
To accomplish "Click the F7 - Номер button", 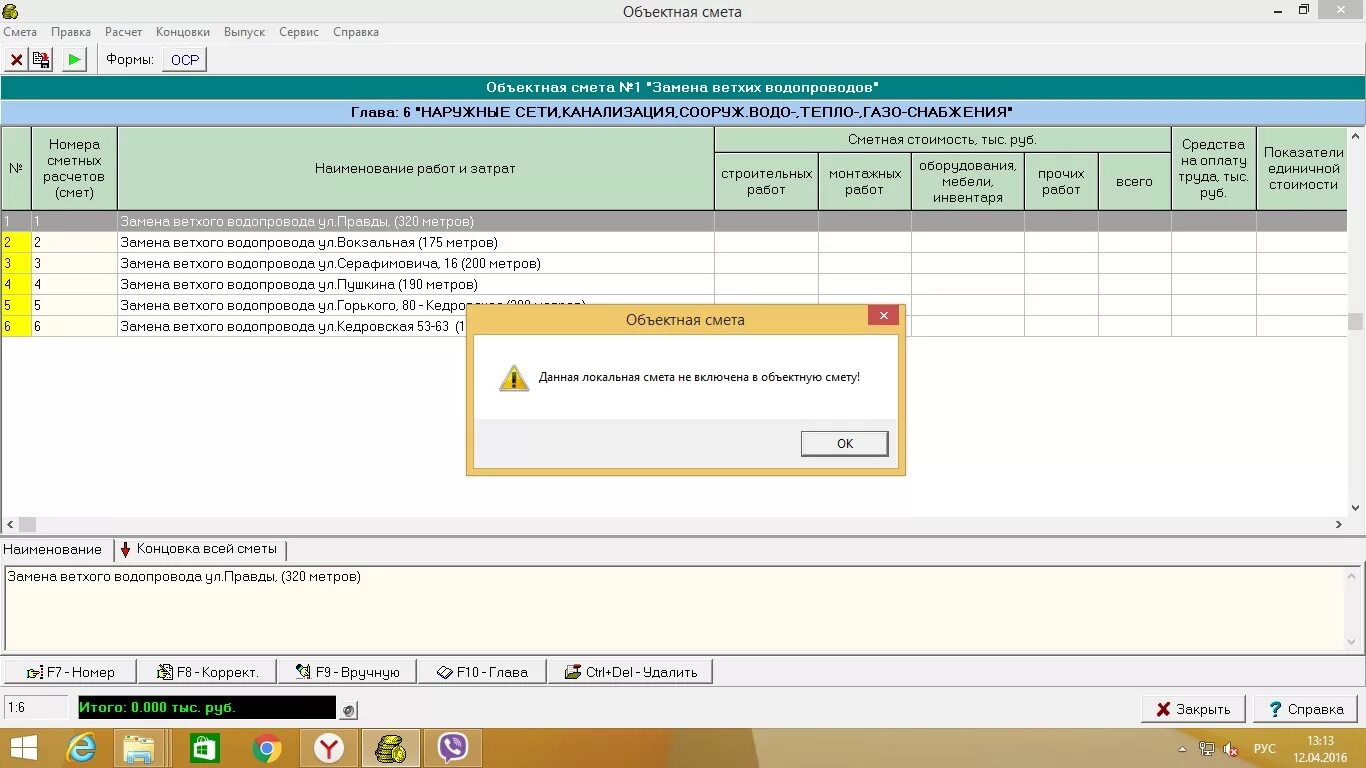I will click(x=70, y=672).
